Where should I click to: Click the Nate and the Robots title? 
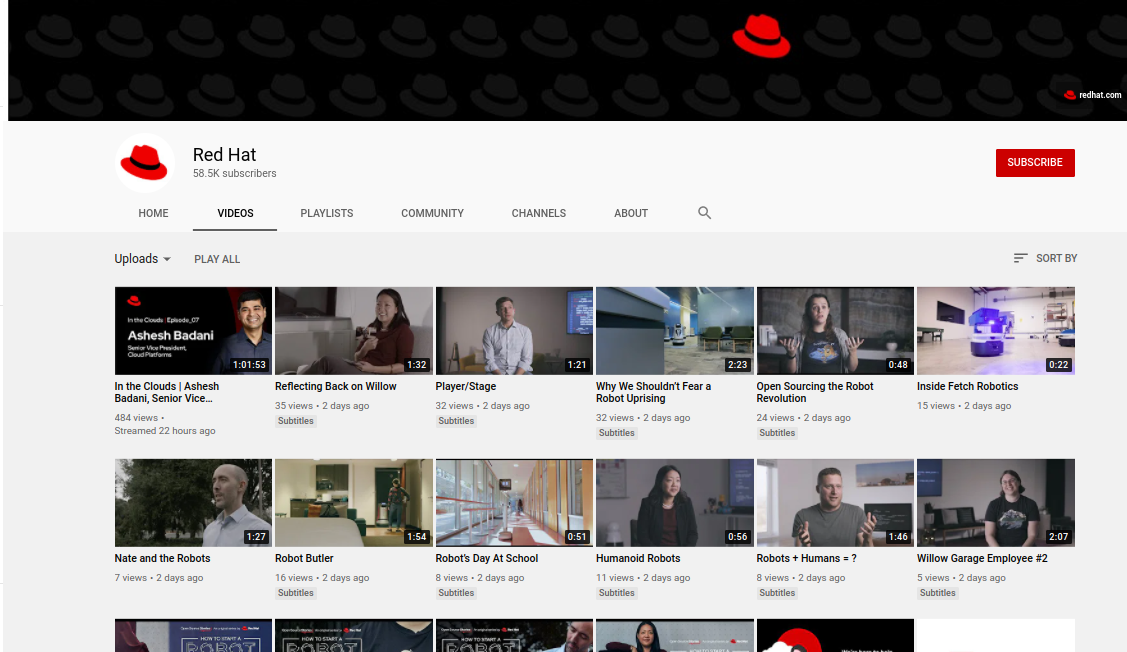point(162,558)
